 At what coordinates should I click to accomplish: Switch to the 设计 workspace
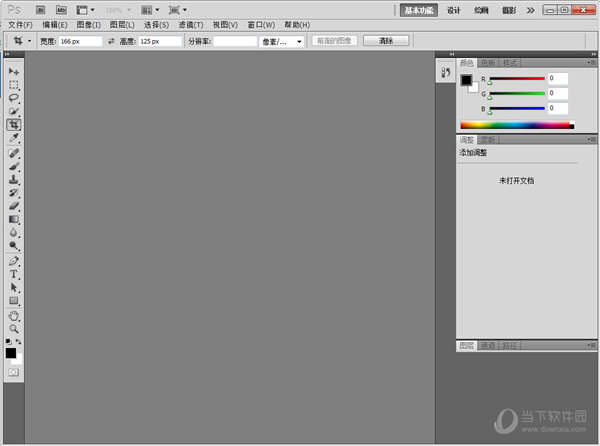pyautogui.click(x=454, y=9)
